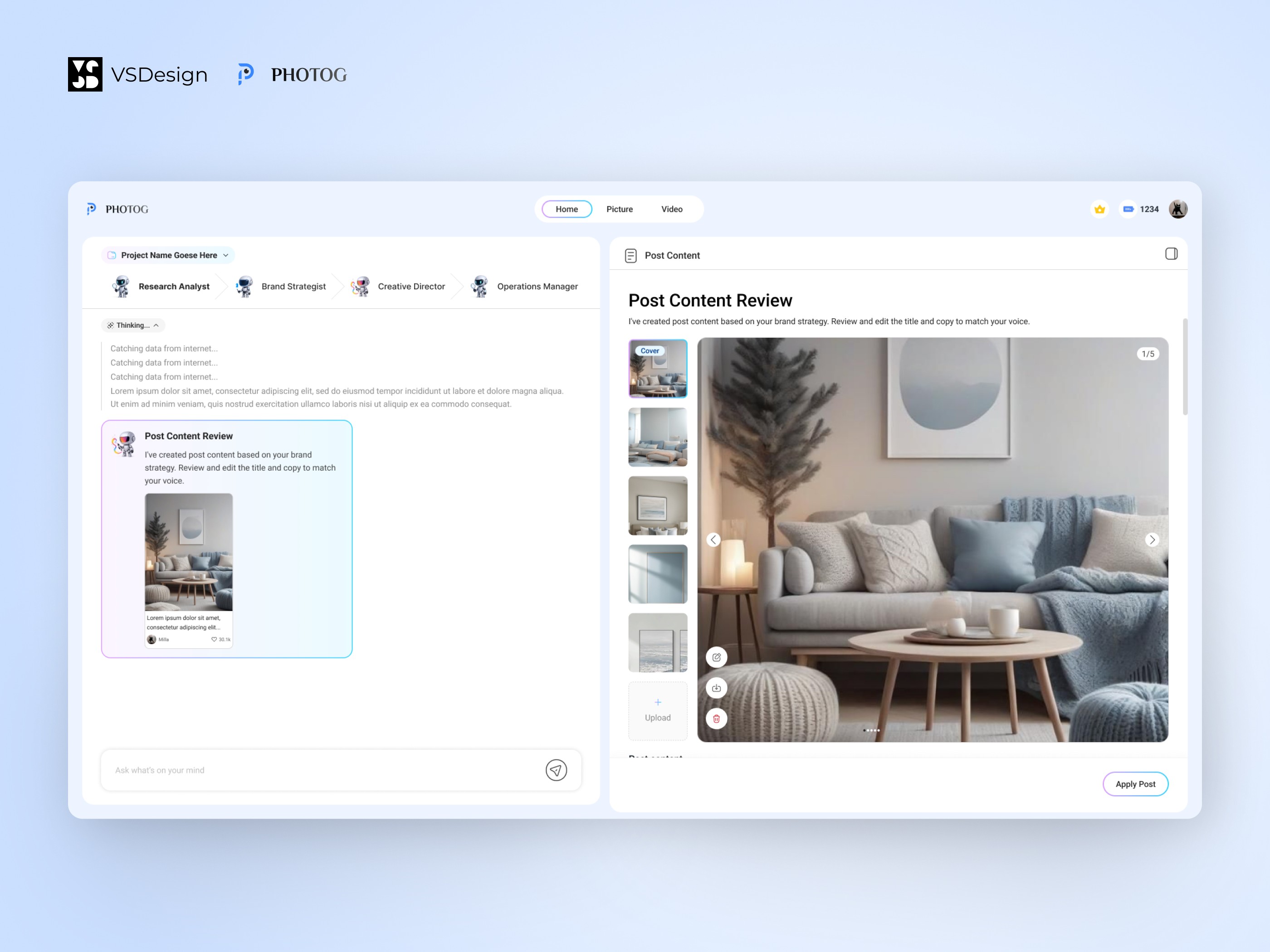The height and width of the screenshot is (952, 1270).
Task: Switch to the Picture tab
Action: coord(620,209)
